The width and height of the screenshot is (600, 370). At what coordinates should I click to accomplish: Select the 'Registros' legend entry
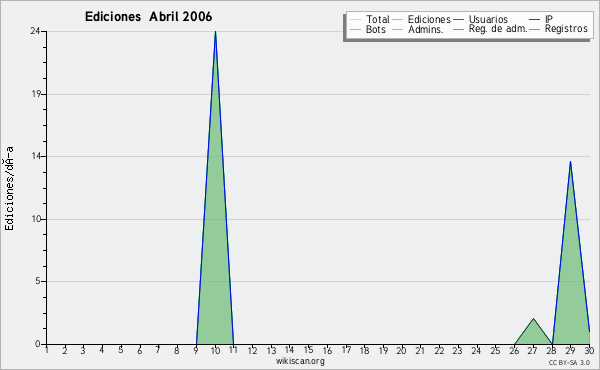(566, 29)
